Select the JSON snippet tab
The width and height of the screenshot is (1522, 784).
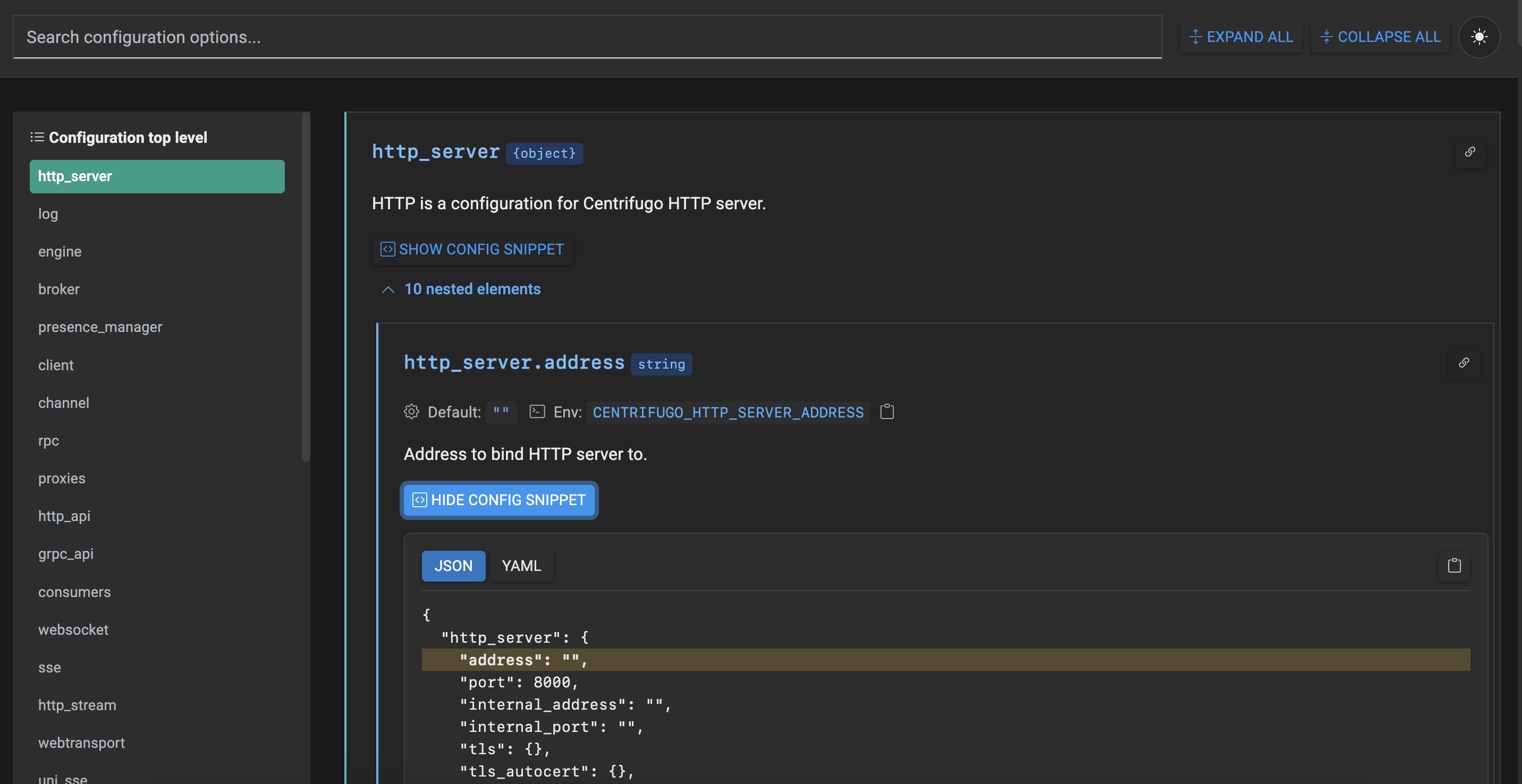[453, 566]
